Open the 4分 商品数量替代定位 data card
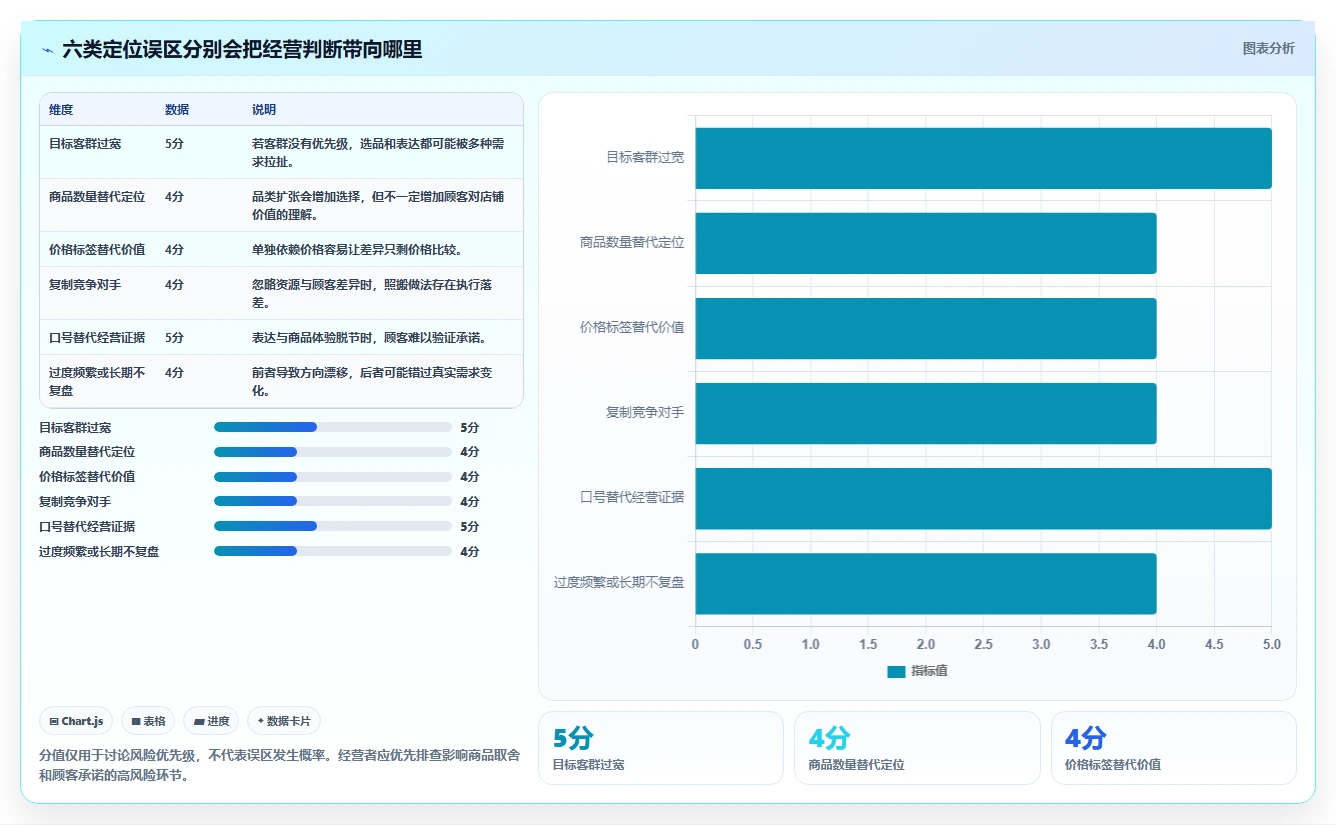This screenshot has width=1336, height=825. point(916,748)
